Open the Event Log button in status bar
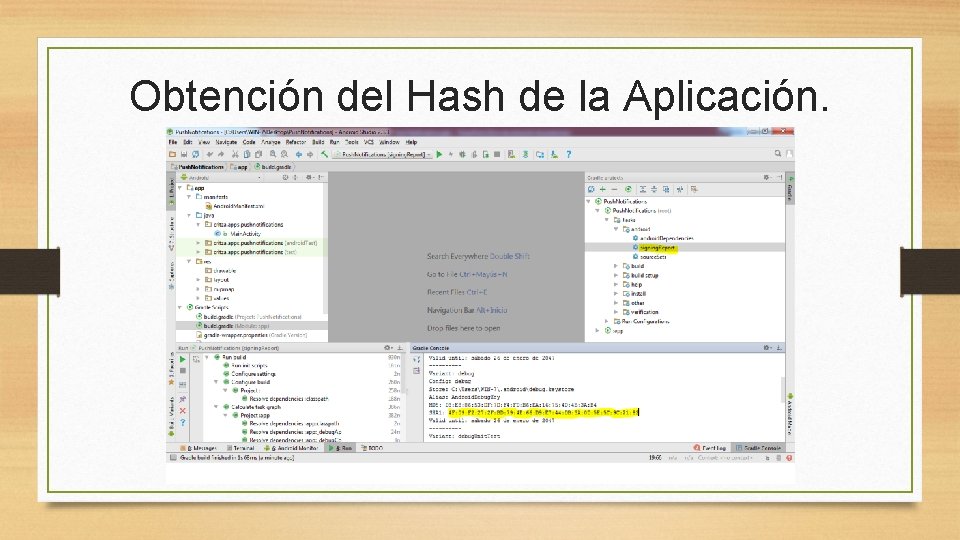Viewport: 960px width, 540px height. pyautogui.click(x=710, y=448)
